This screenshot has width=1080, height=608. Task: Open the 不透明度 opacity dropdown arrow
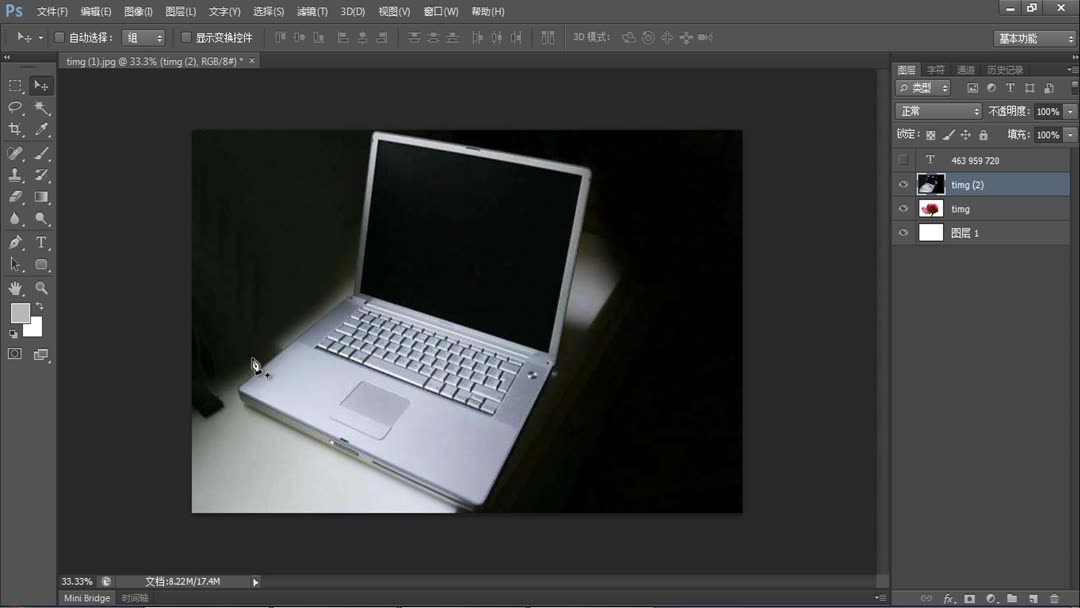click(x=1069, y=111)
